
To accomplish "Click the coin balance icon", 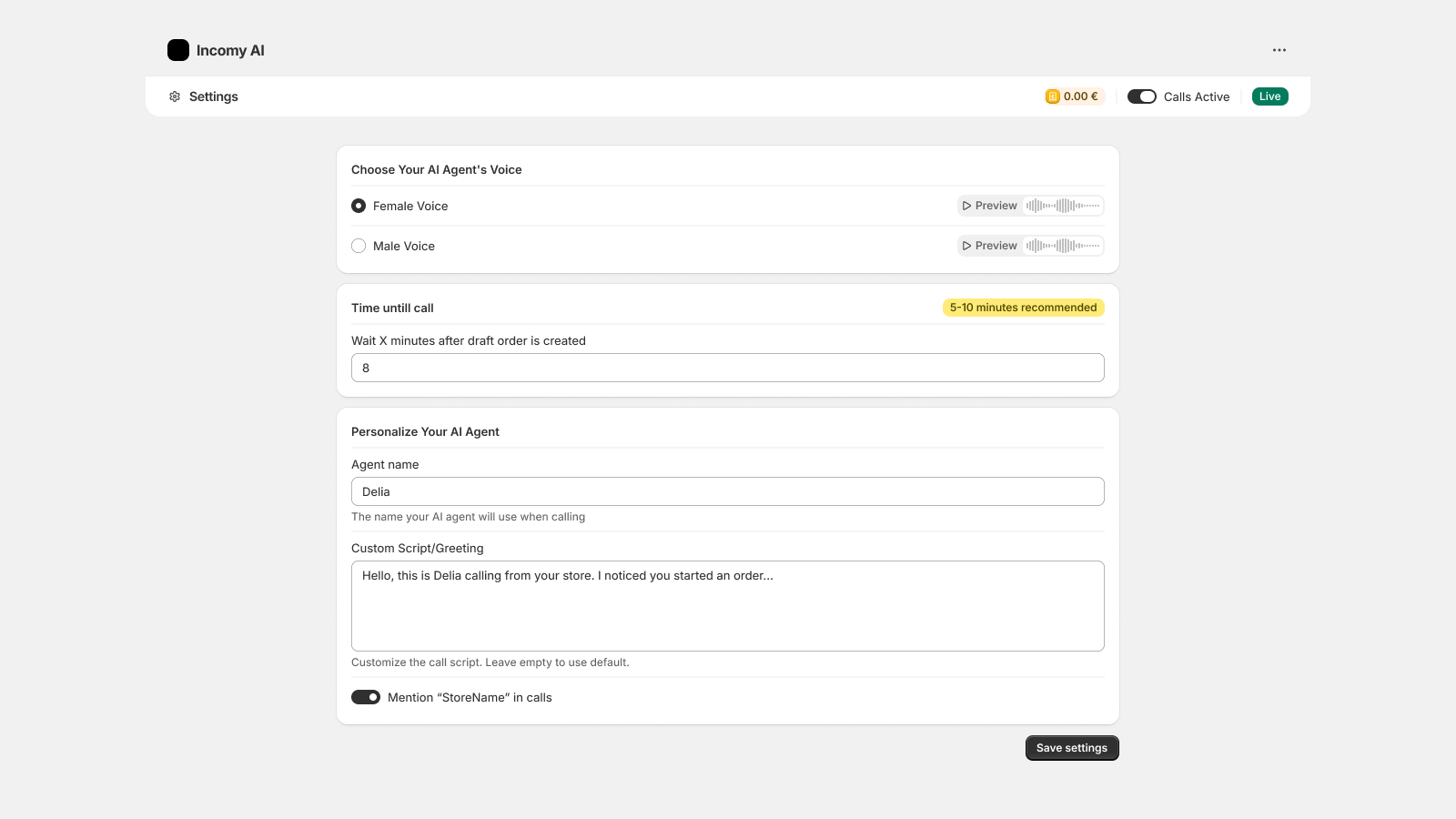I will pos(1053,96).
